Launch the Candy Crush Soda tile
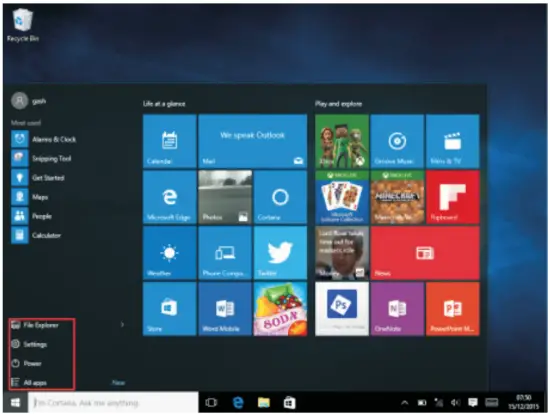 [280, 309]
